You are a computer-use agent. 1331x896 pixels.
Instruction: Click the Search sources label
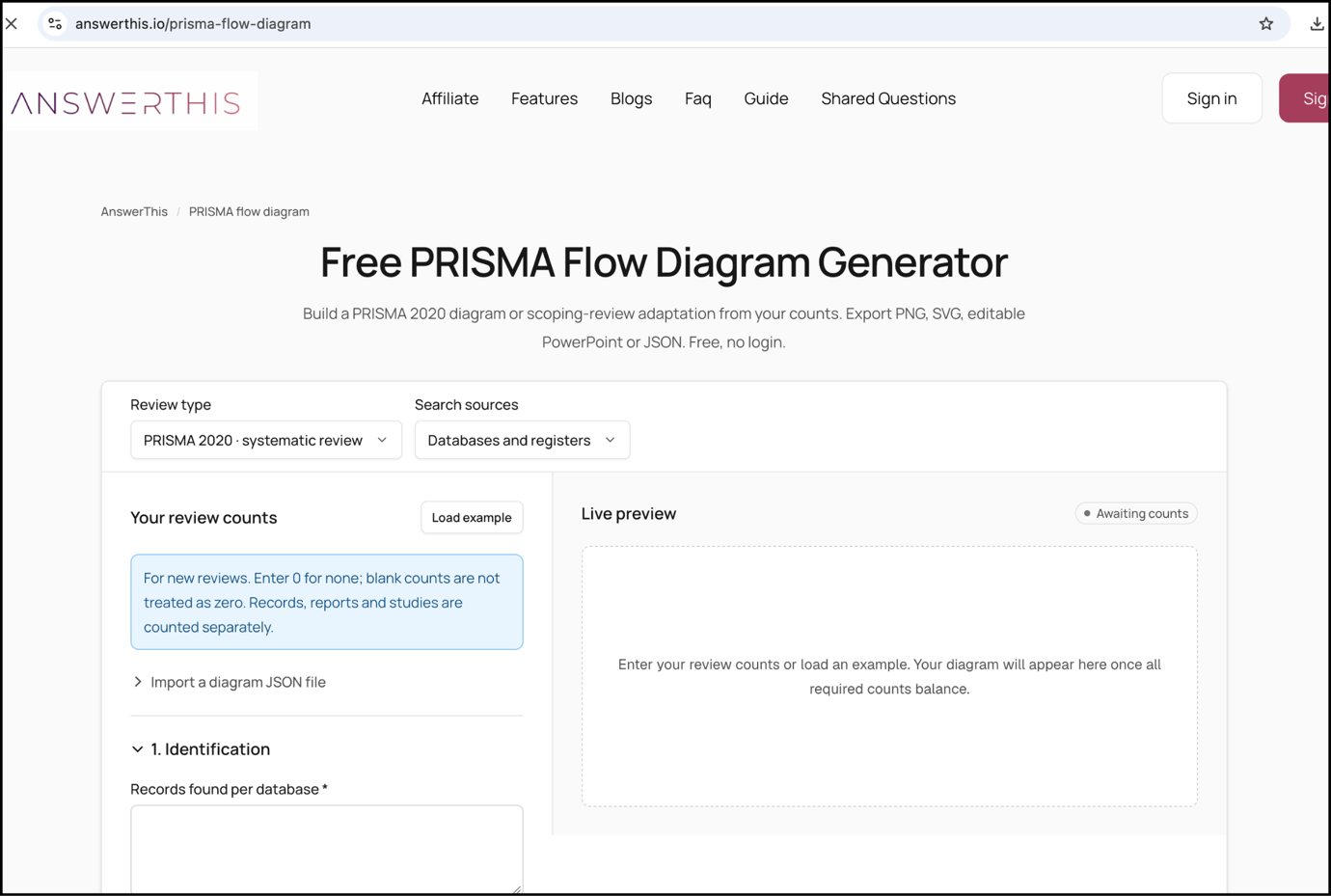click(x=467, y=405)
